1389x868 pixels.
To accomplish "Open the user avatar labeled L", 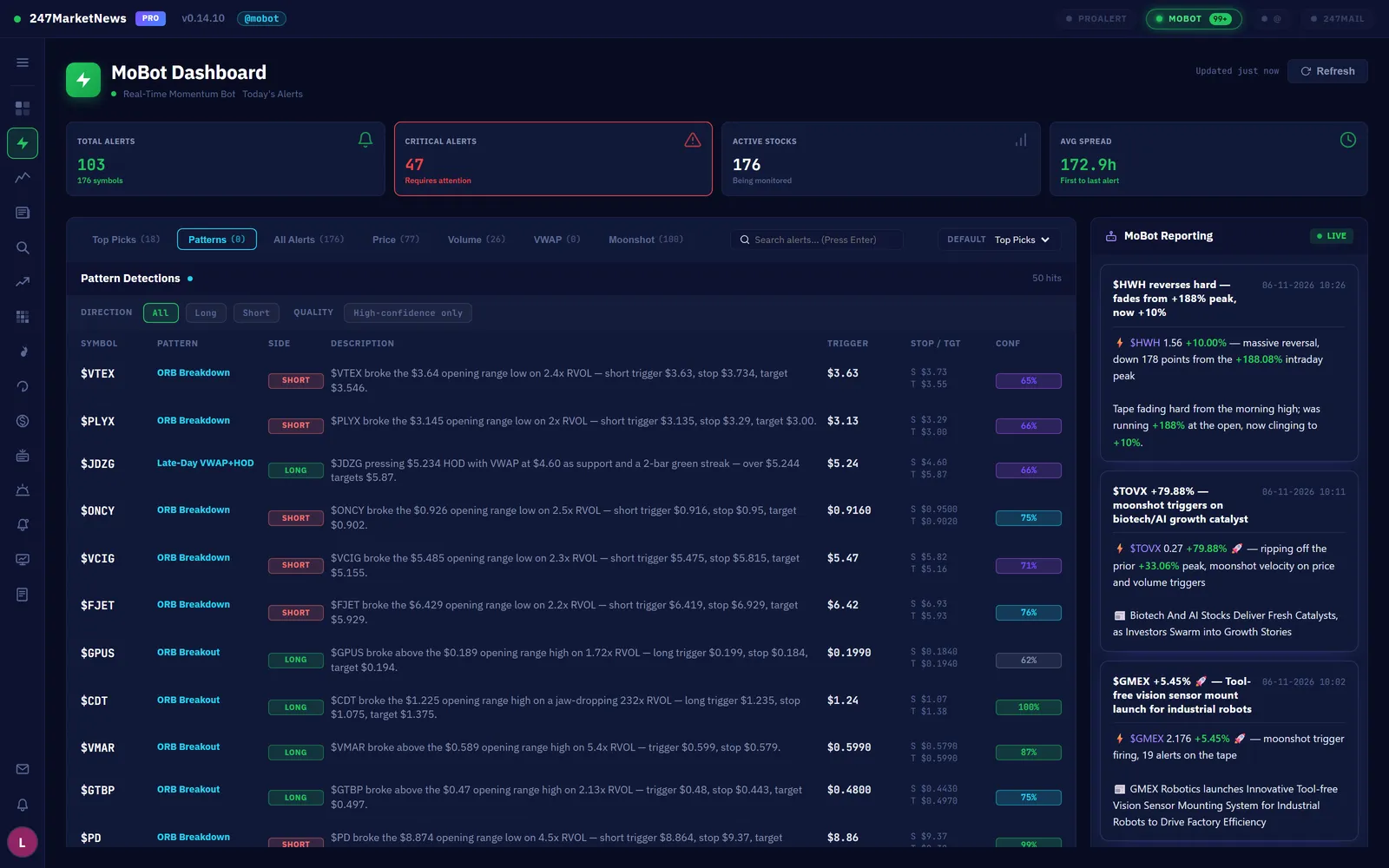I will 23,842.
